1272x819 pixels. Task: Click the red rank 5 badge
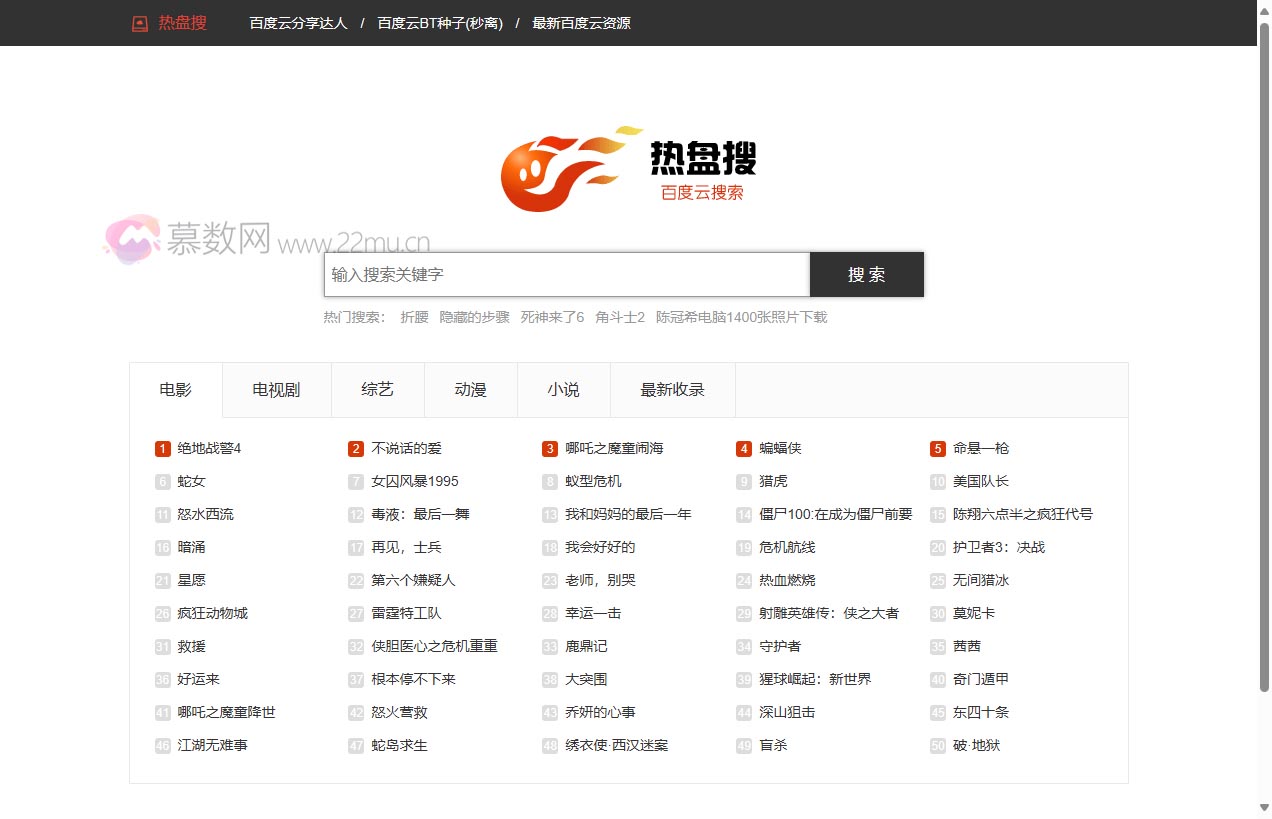[937, 449]
